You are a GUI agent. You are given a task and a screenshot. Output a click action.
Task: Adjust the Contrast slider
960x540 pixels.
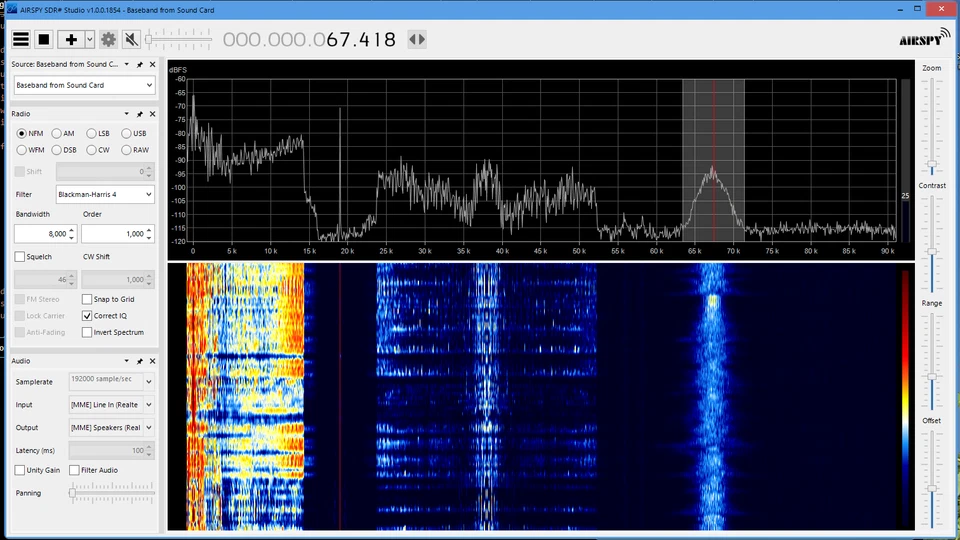tap(932, 242)
